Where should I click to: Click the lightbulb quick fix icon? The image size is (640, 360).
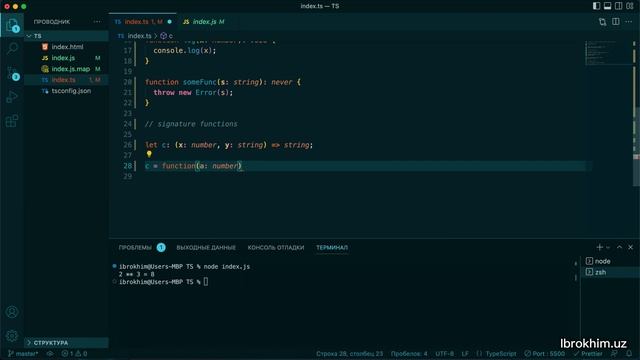click(x=149, y=154)
